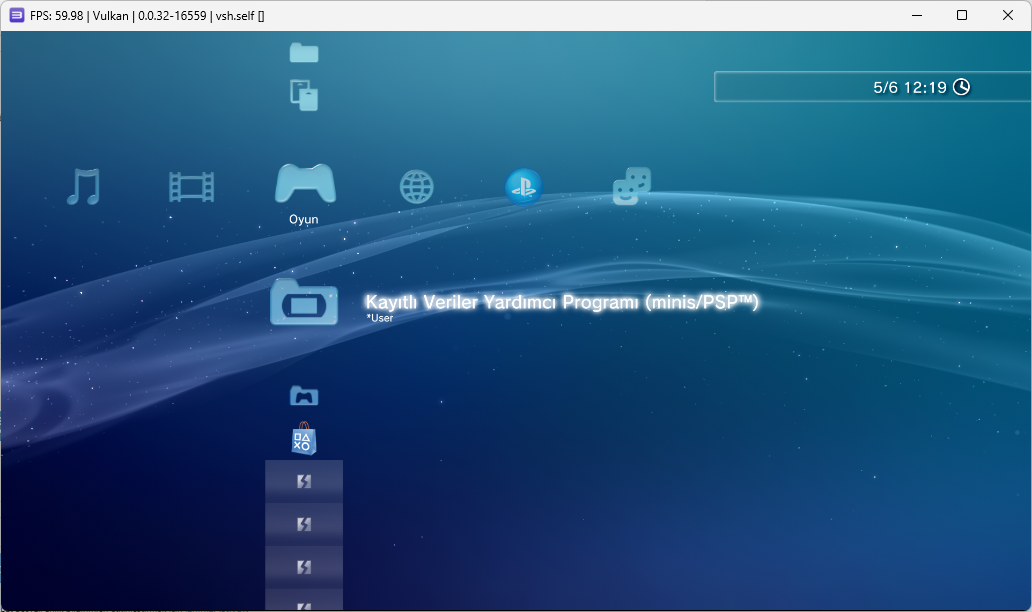Close the RPCS3 window
The image size is (1032, 612).
pos(1008,15)
